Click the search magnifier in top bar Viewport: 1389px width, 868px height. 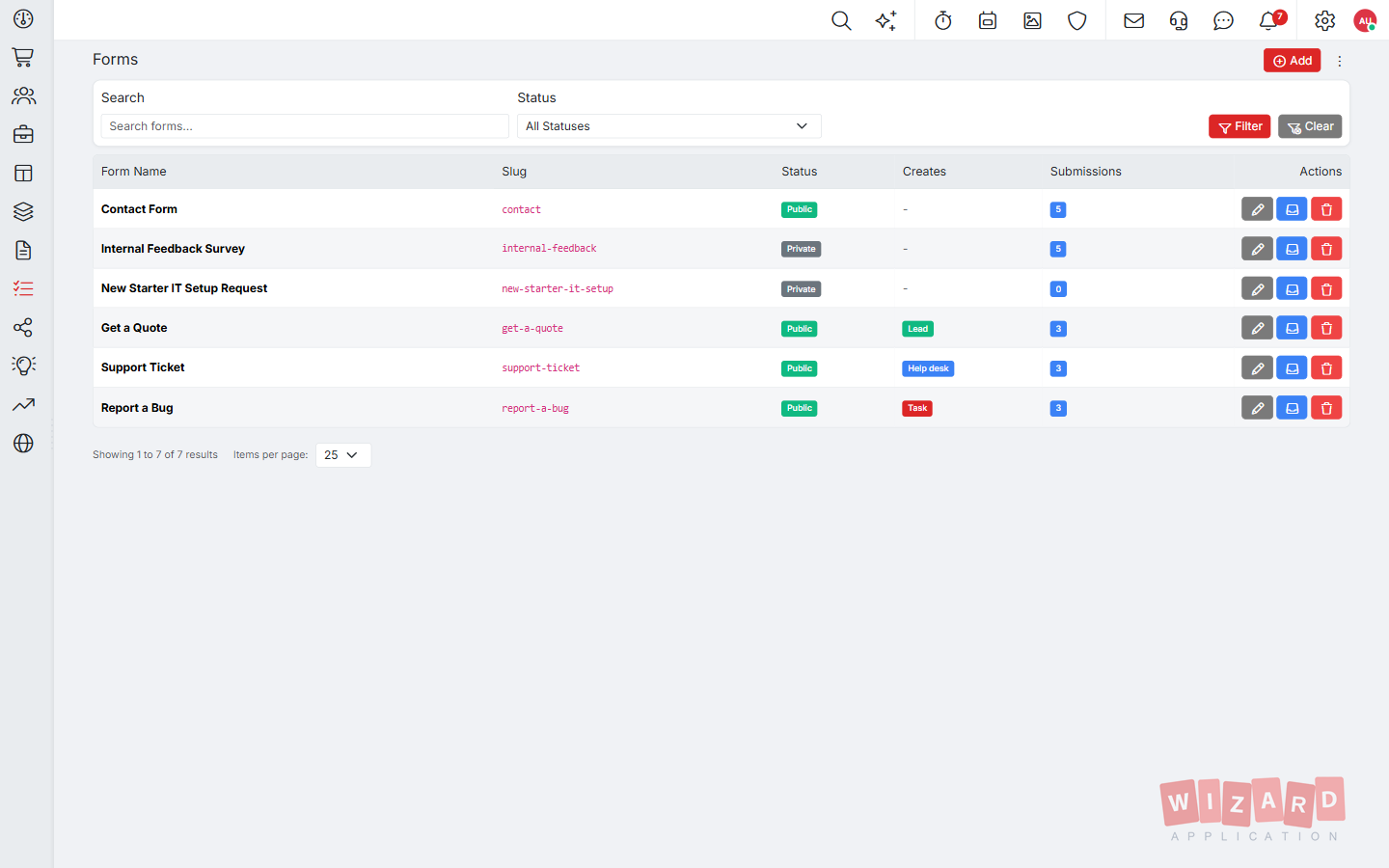pos(841,20)
